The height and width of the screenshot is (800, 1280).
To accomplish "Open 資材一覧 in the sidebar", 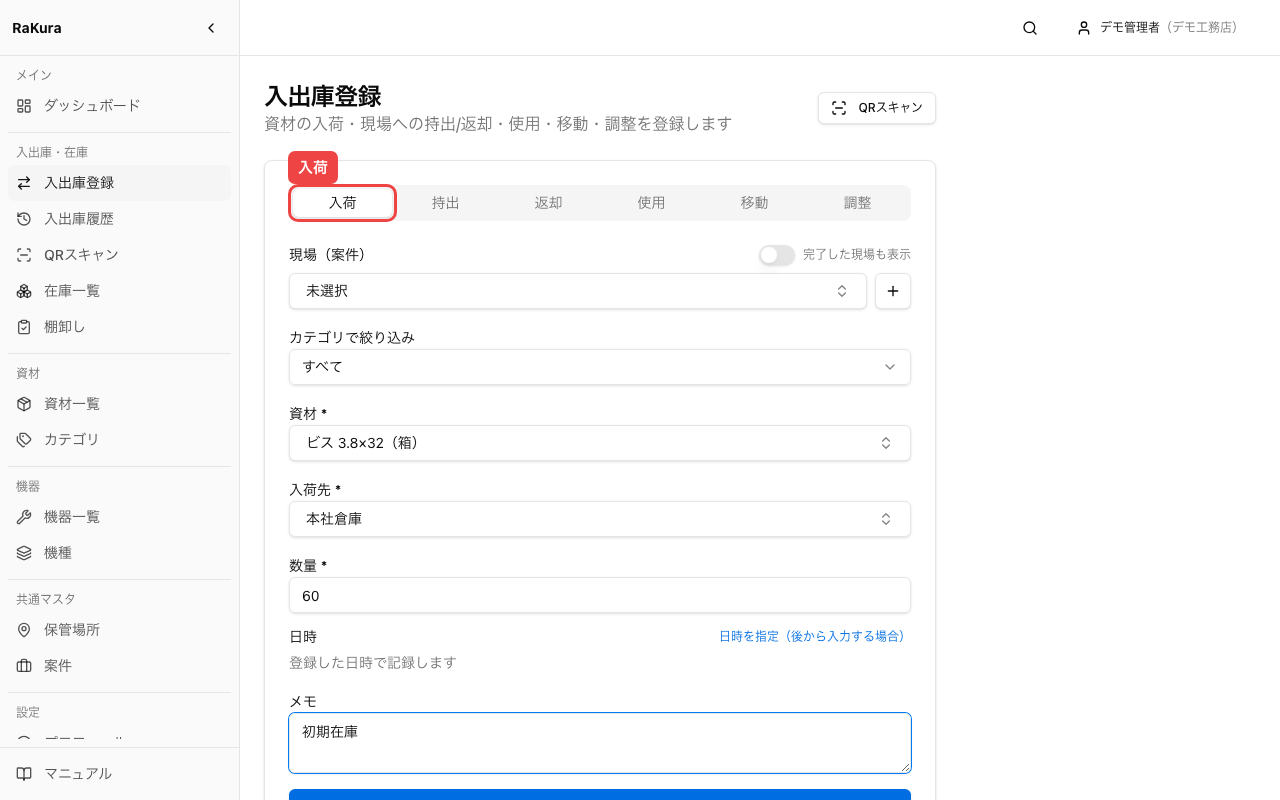I will [120, 404].
